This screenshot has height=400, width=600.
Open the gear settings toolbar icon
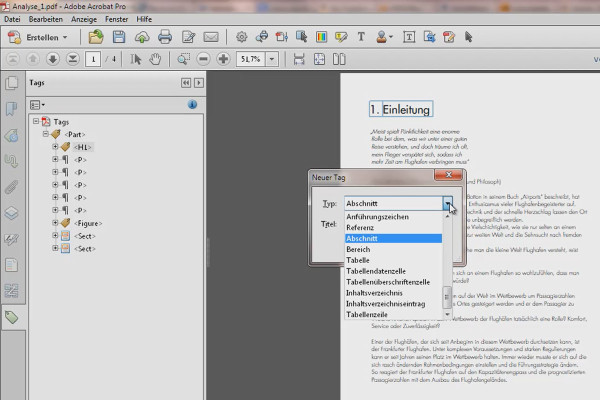tap(241, 37)
